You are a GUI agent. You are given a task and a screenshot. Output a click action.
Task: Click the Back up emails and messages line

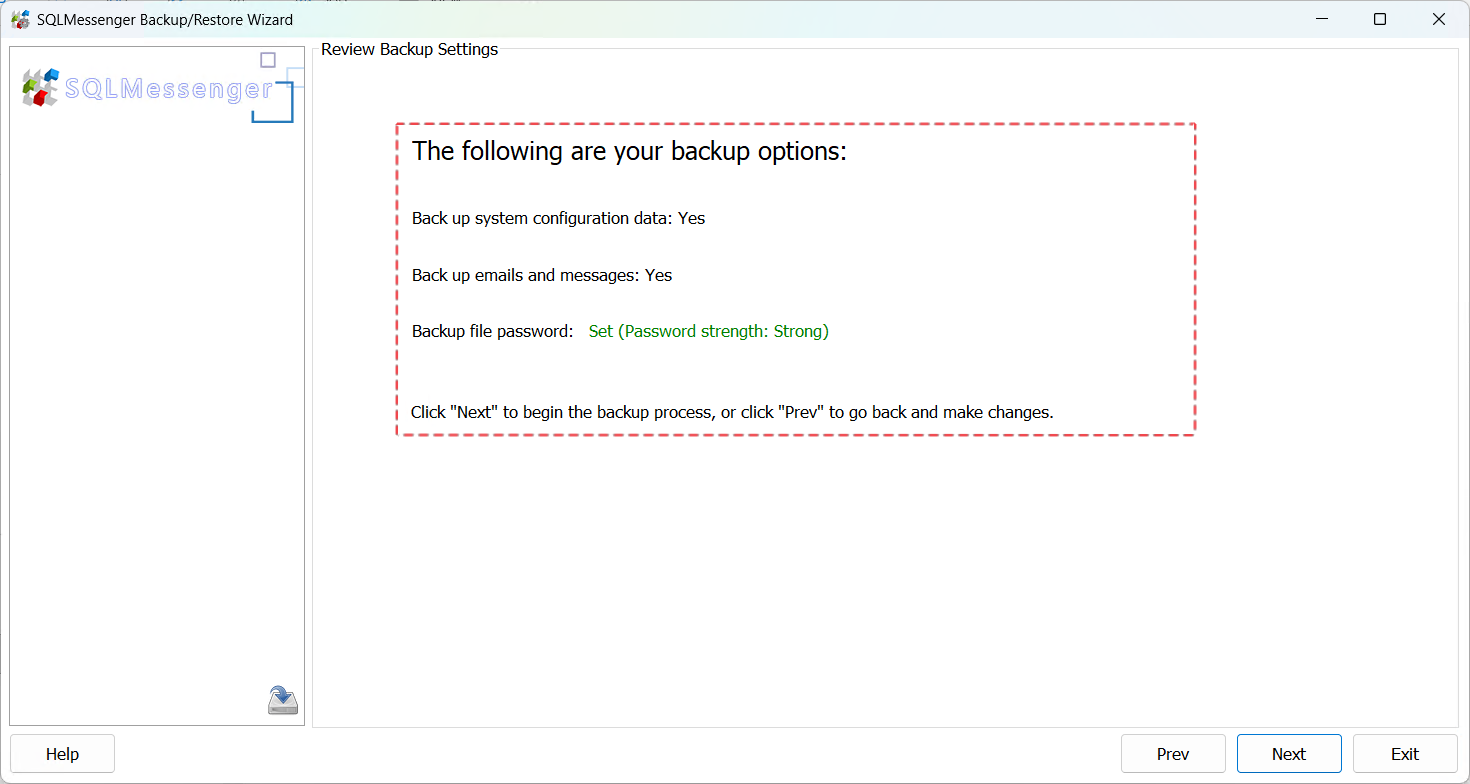pyautogui.click(x=542, y=275)
